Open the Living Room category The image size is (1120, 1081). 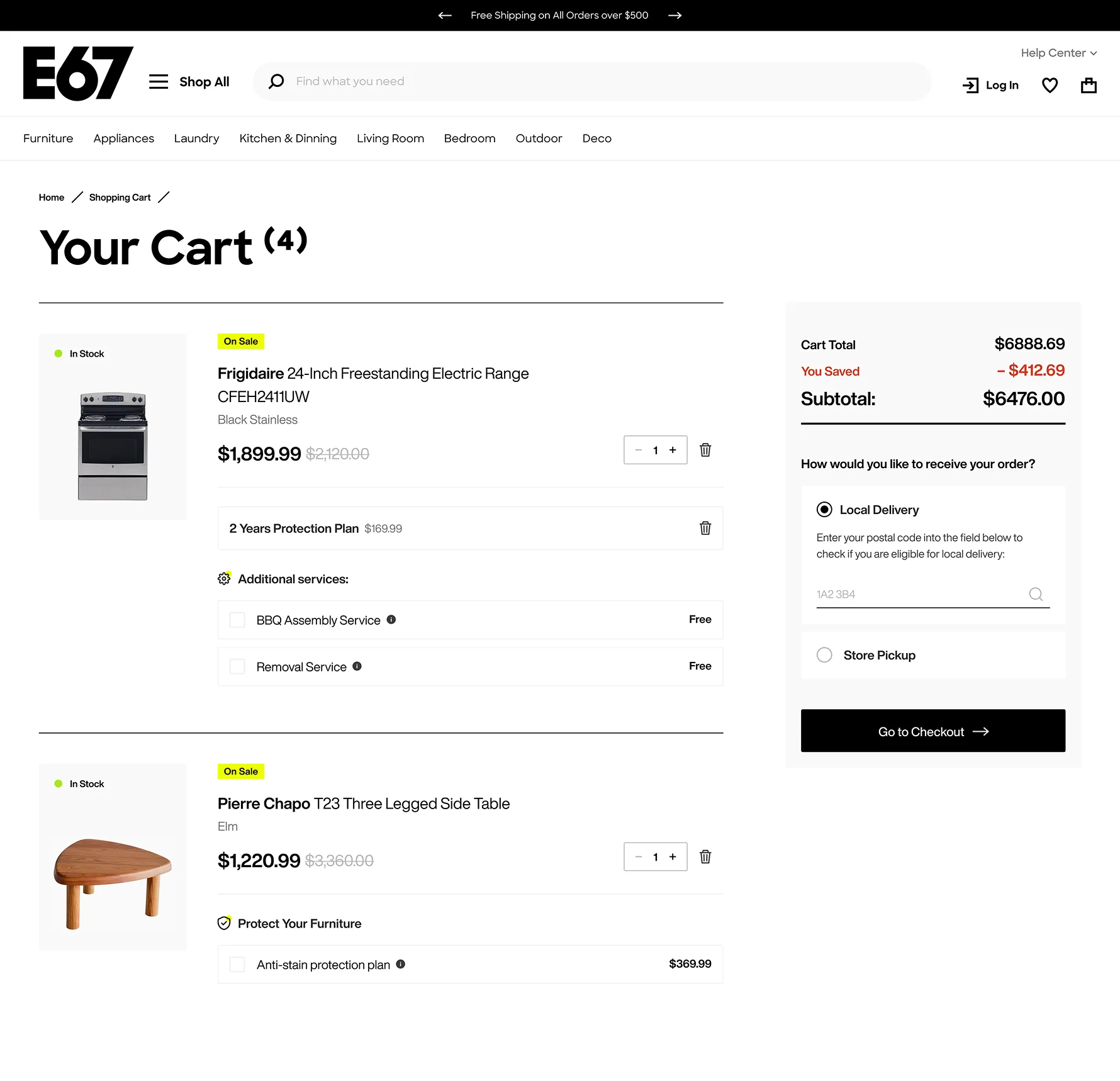pyautogui.click(x=390, y=138)
